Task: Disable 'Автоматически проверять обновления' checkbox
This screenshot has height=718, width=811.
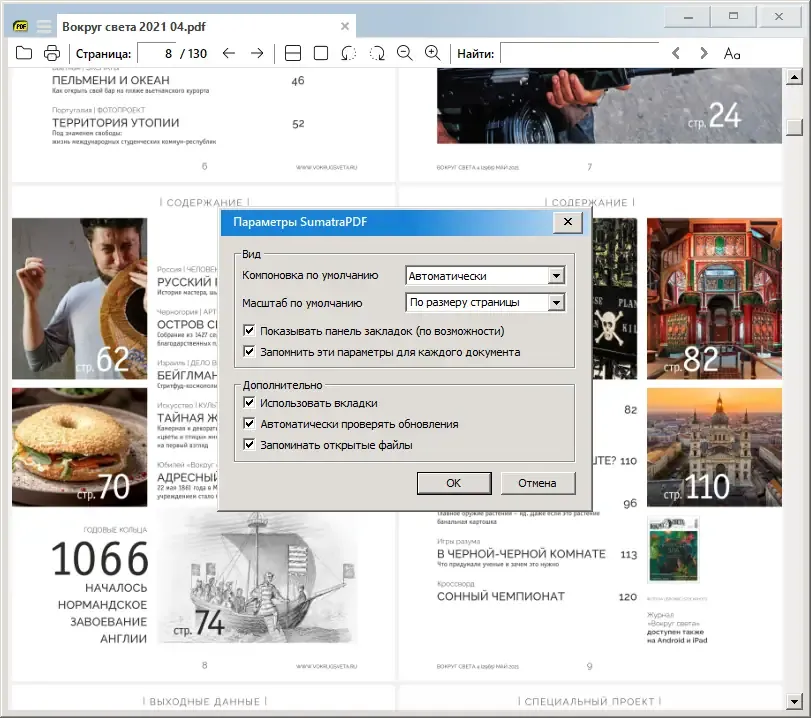Action: point(249,424)
